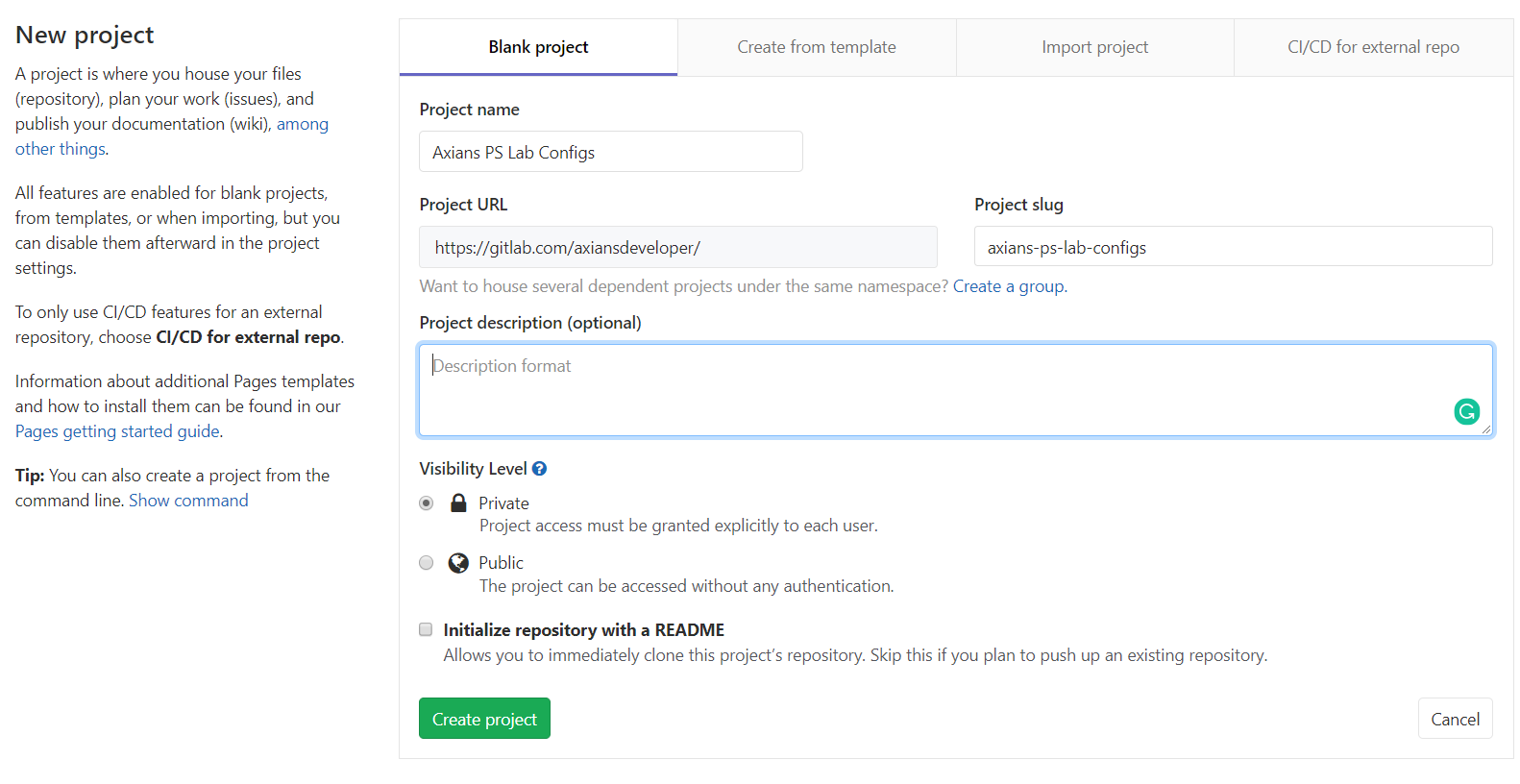Click inside the Project description textarea

pos(942,389)
